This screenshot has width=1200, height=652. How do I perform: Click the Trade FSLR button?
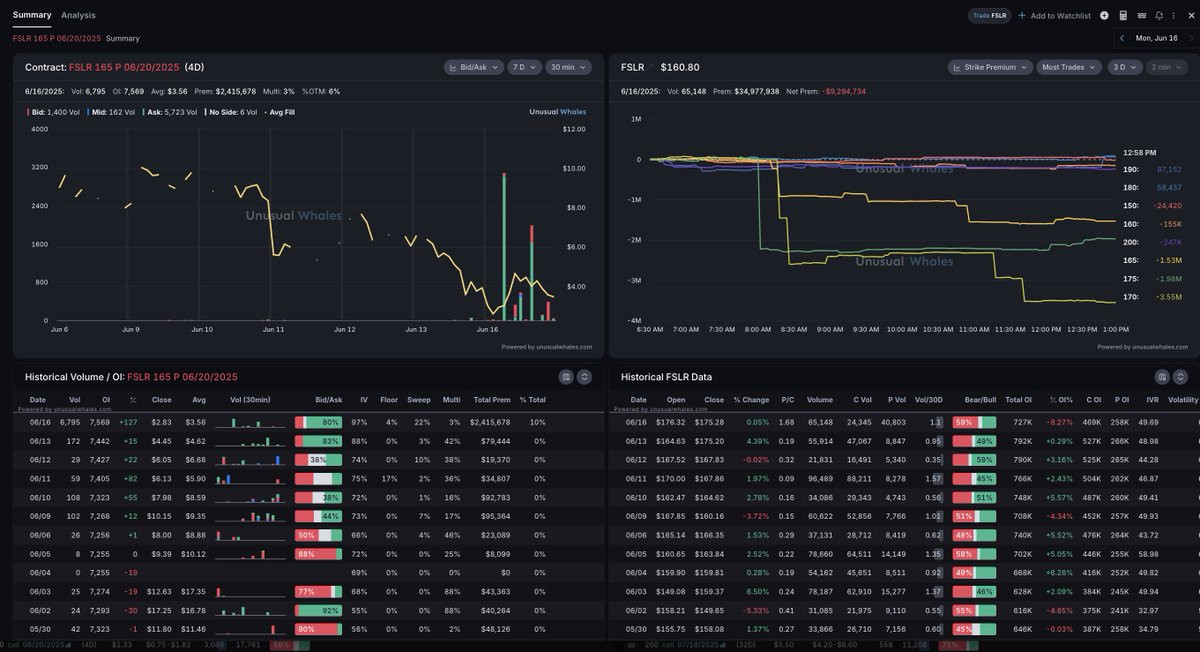989,15
